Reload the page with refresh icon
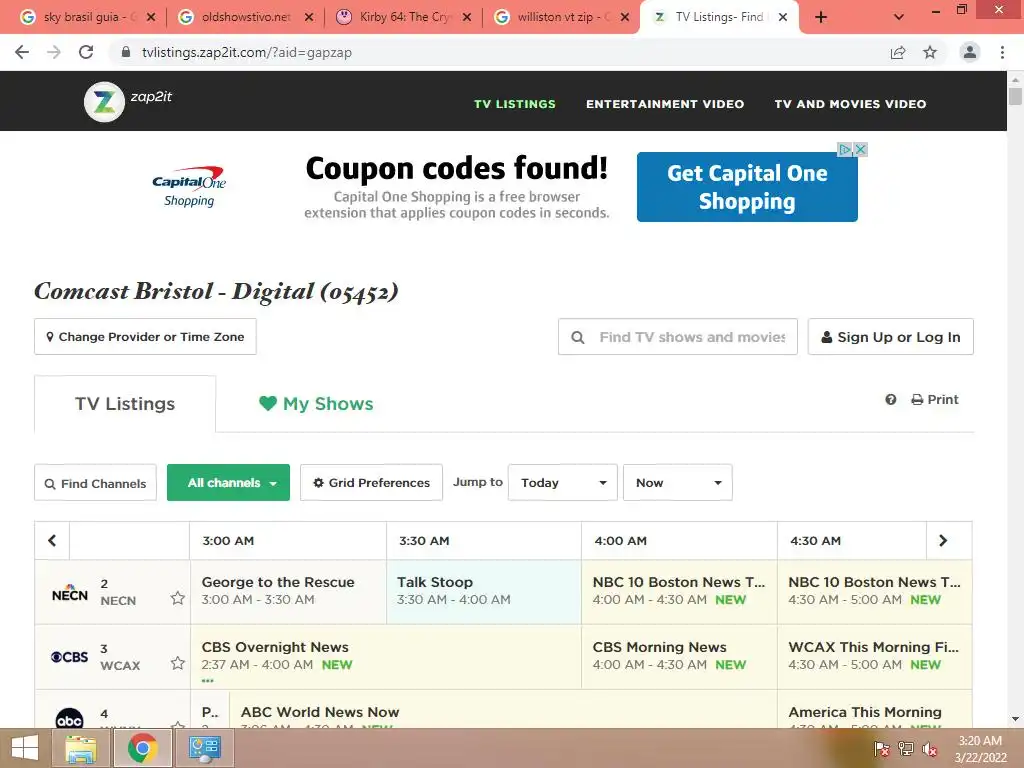 click(x=86, y=52)
